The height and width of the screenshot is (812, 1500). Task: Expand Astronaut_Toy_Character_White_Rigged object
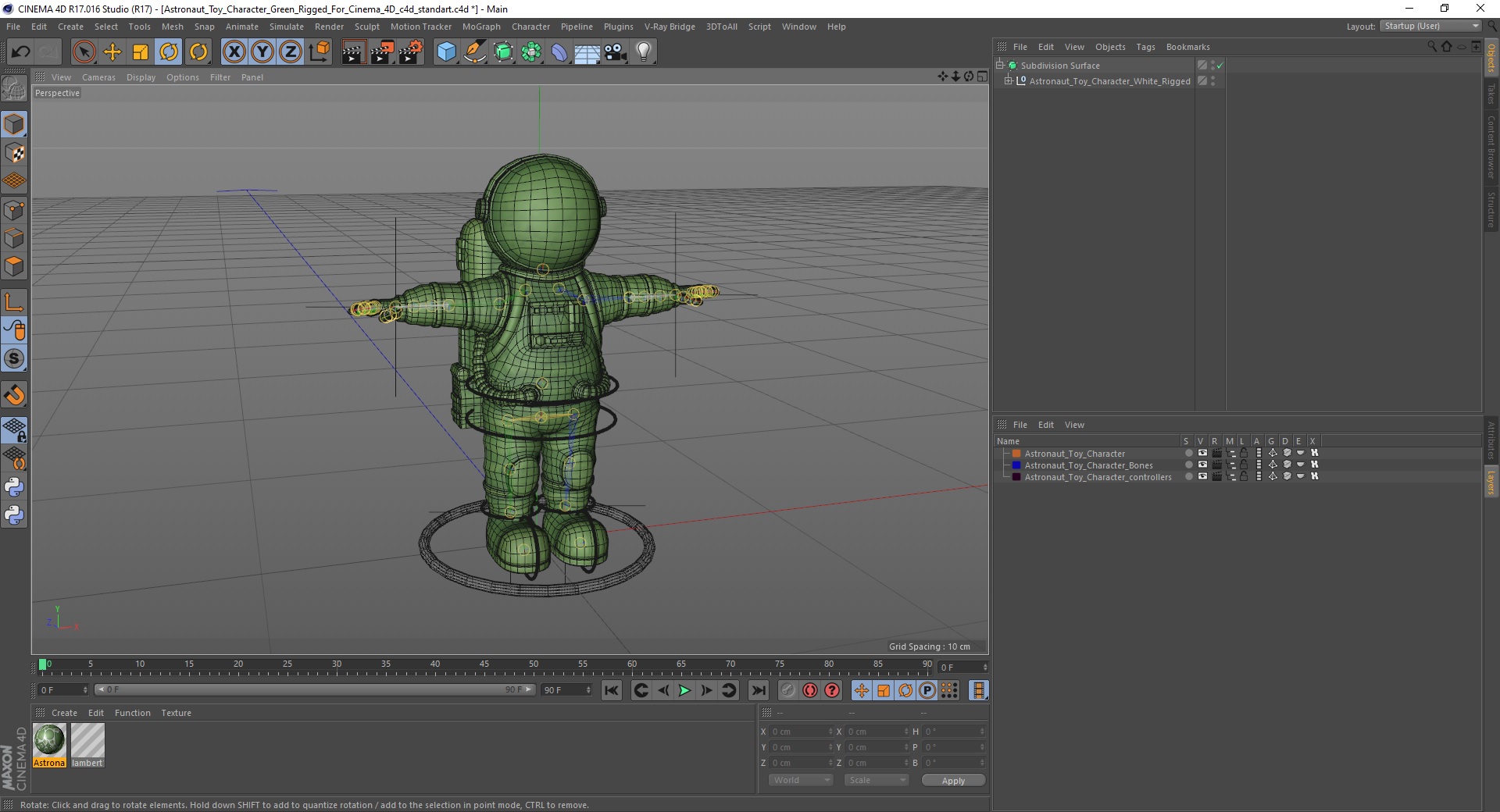click(1008, 80)
